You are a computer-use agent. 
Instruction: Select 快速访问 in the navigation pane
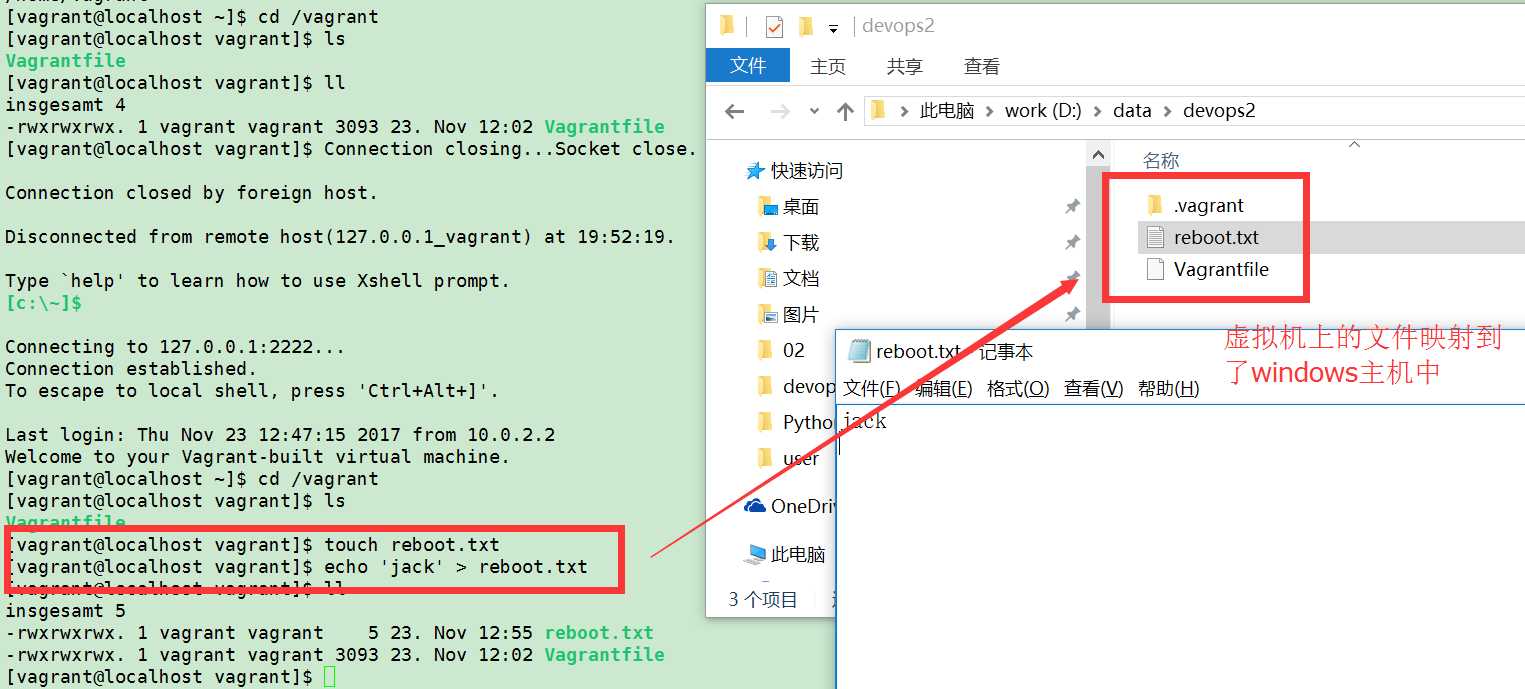click(807, 171)
